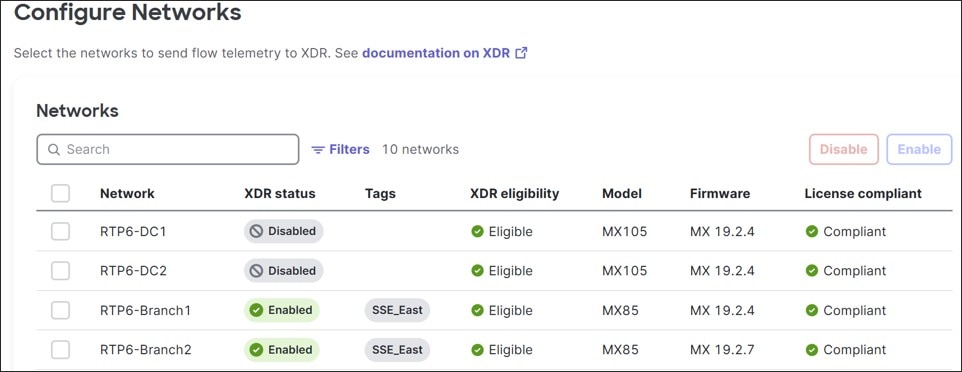Click the Eligible green check for RTP6-Branch1

(477, 310)
